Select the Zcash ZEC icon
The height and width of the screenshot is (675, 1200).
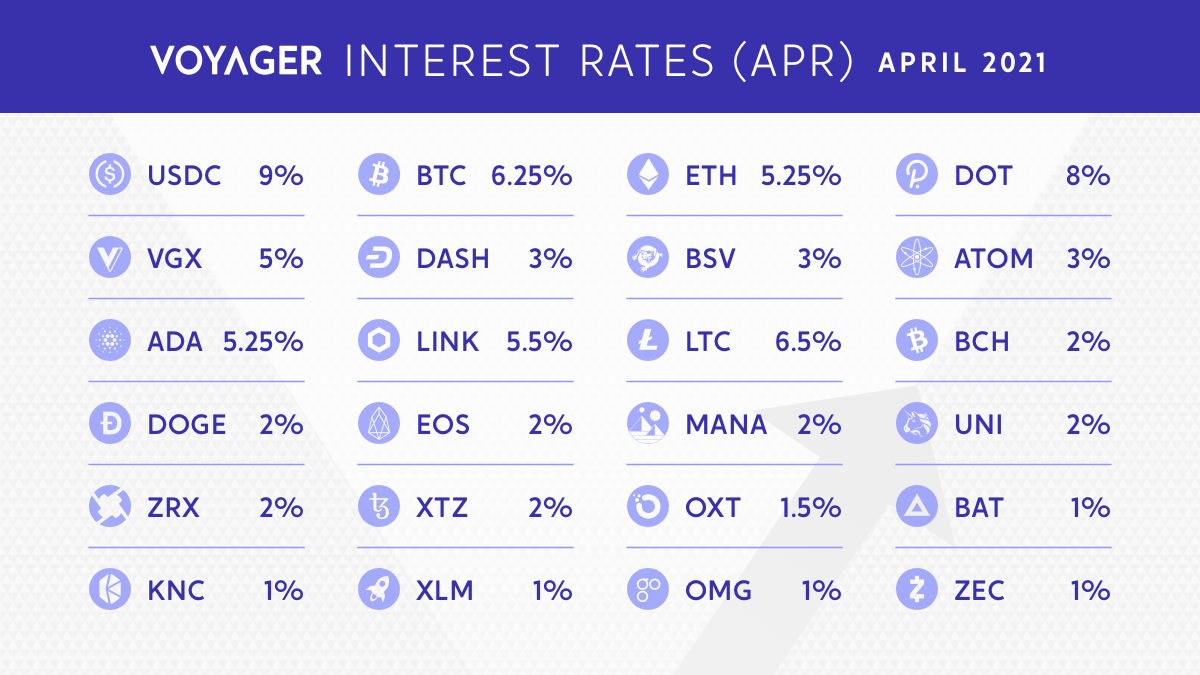click(914, 590)
